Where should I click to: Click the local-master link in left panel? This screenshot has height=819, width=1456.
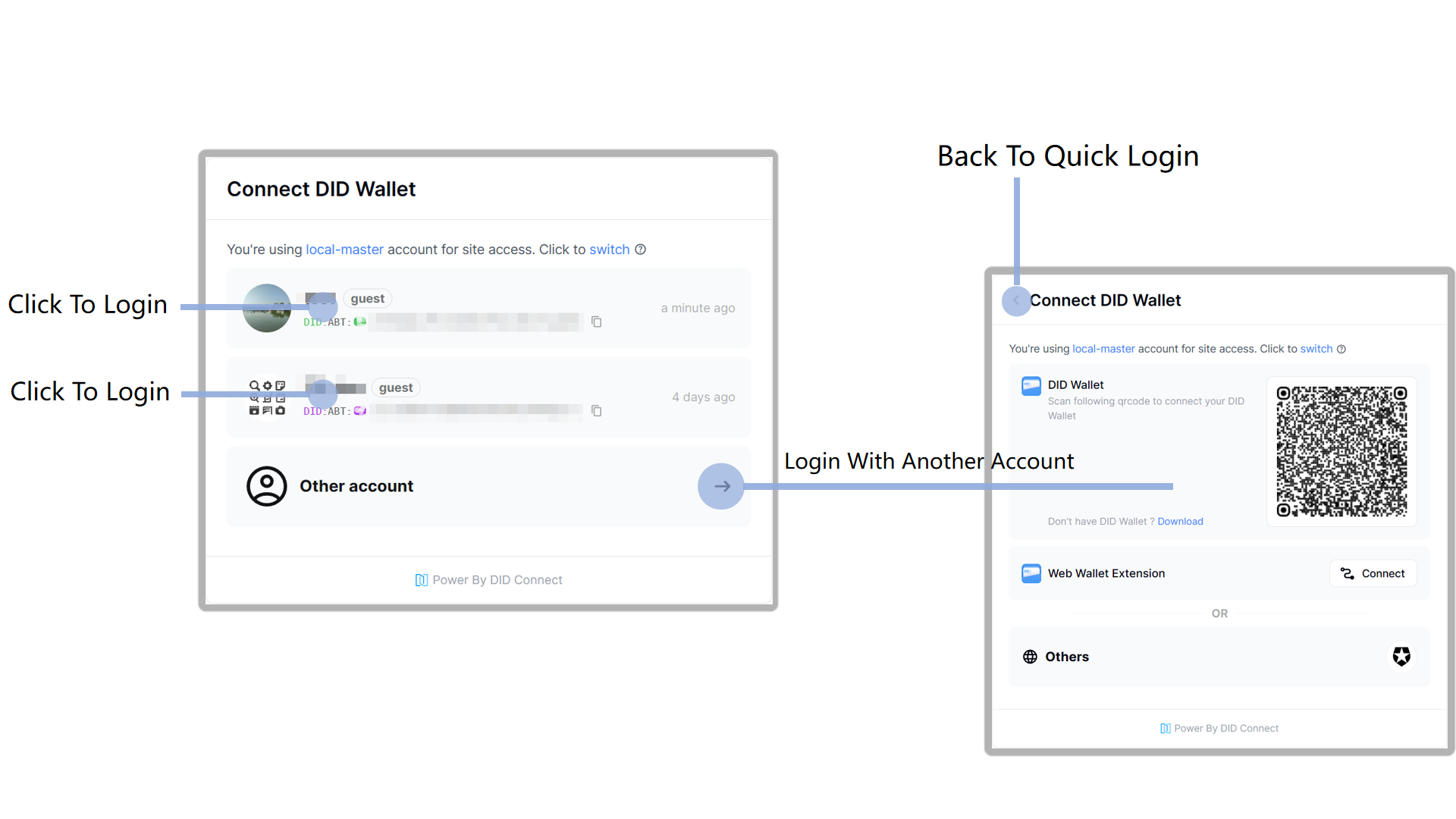pos(344,249)
